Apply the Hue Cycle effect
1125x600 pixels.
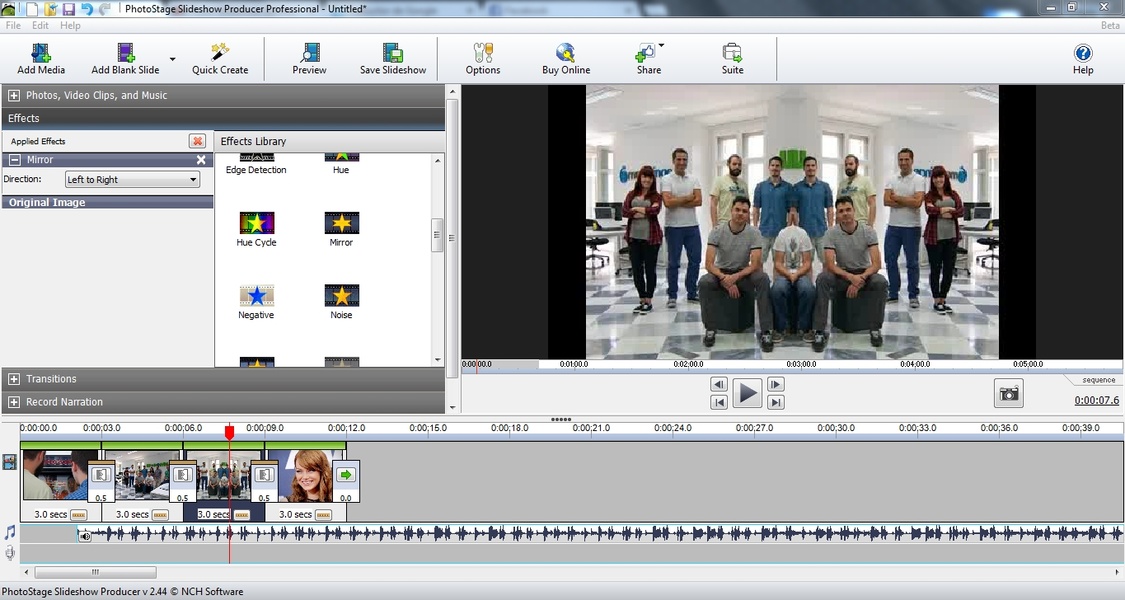click(x=257, y=223)
